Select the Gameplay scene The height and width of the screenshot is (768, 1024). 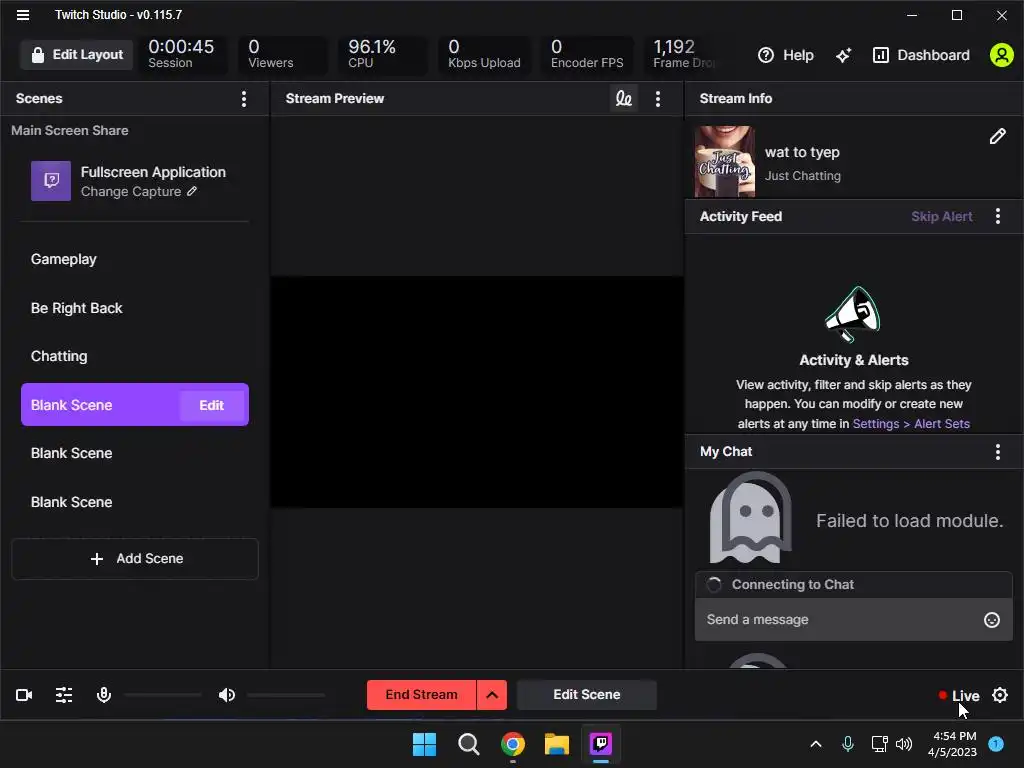pyautogui.click(x=135, y=259)
